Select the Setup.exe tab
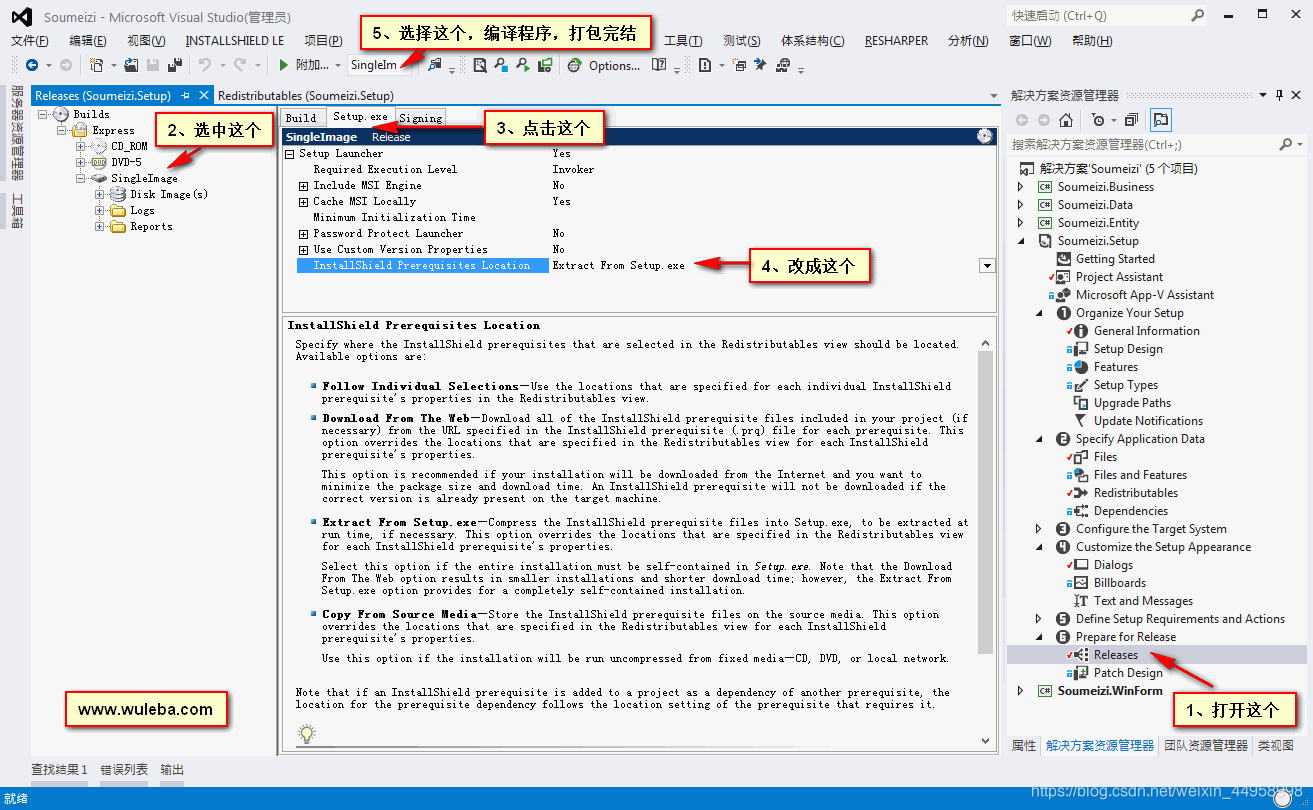This screenshot has width=1313, height=810. point(360,116)
